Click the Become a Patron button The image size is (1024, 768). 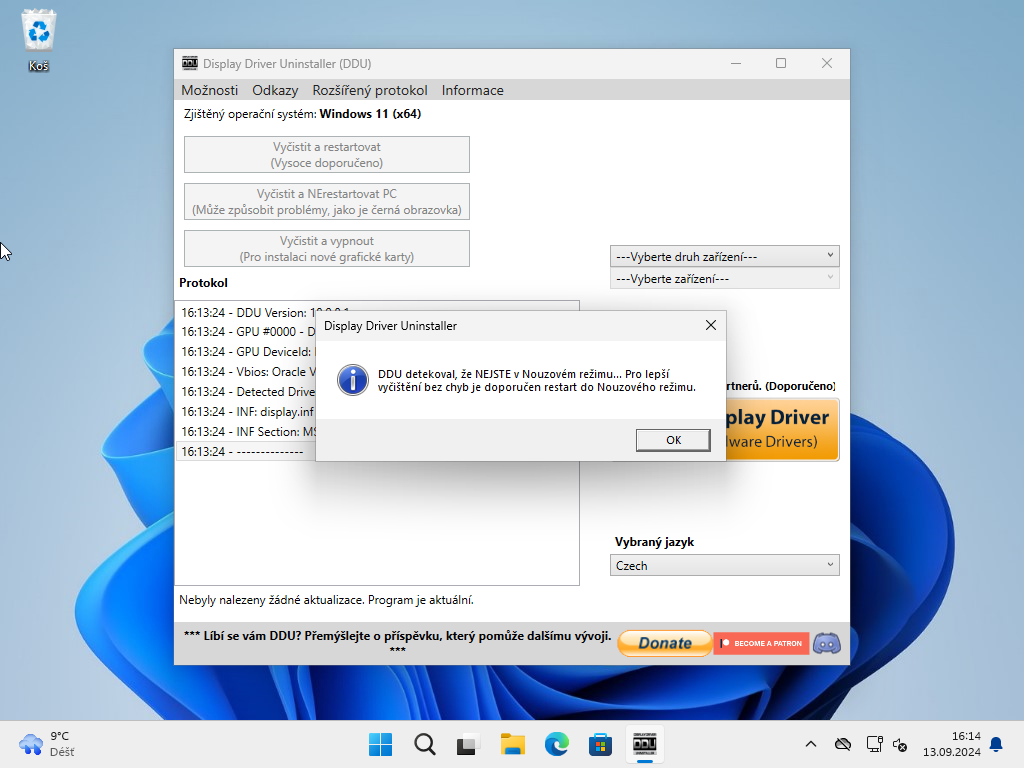pyautogui.click(x=761, y=643)
